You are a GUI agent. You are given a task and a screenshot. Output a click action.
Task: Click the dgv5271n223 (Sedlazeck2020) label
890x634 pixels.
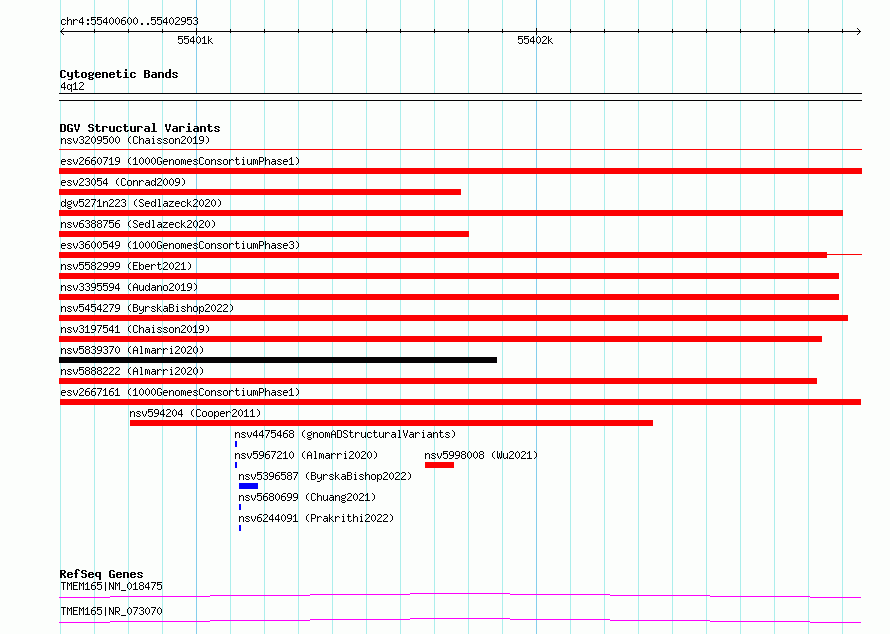click(x=141, y=203)
